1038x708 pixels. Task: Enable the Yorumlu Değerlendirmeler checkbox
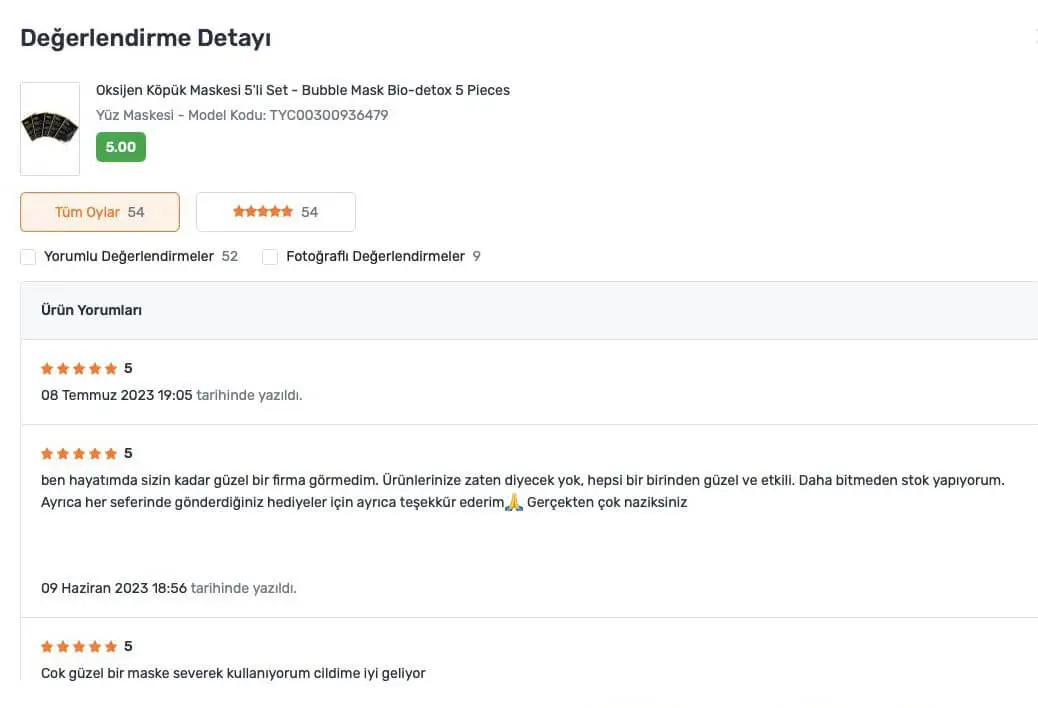pos(28,257)
